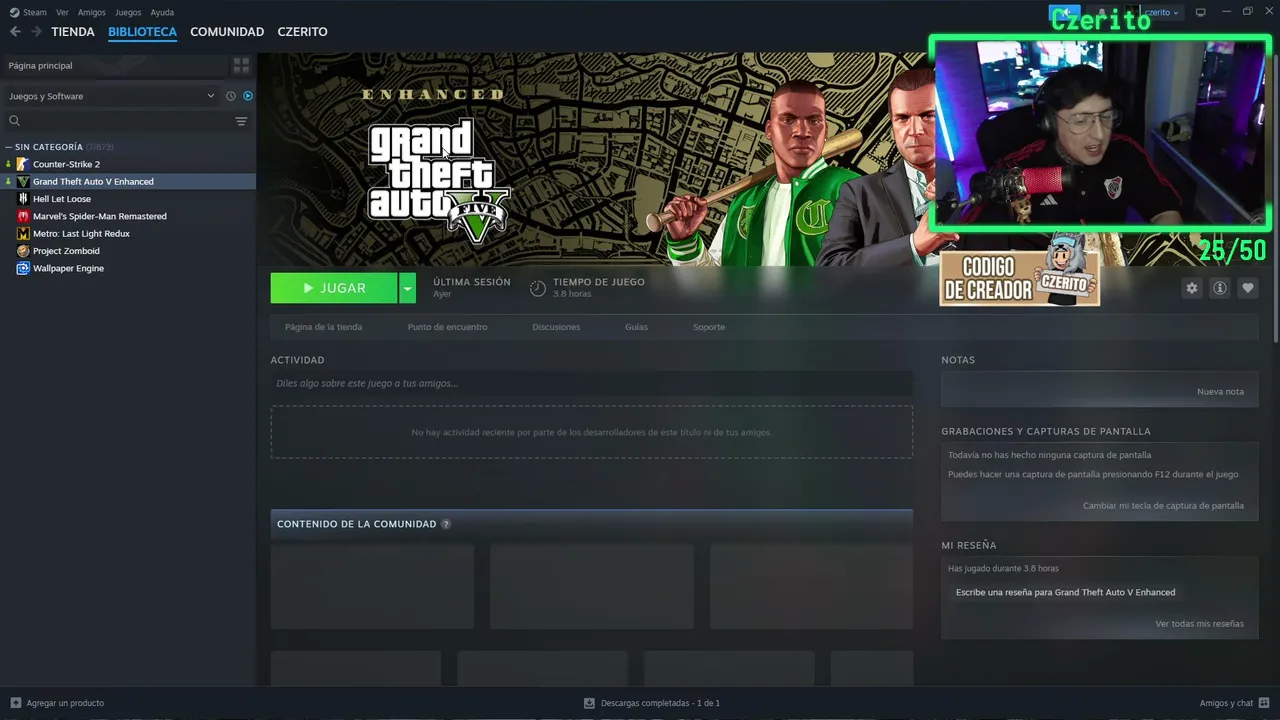Open game settings gear icon
1280x720 pixels.
tap(1191, 288)
